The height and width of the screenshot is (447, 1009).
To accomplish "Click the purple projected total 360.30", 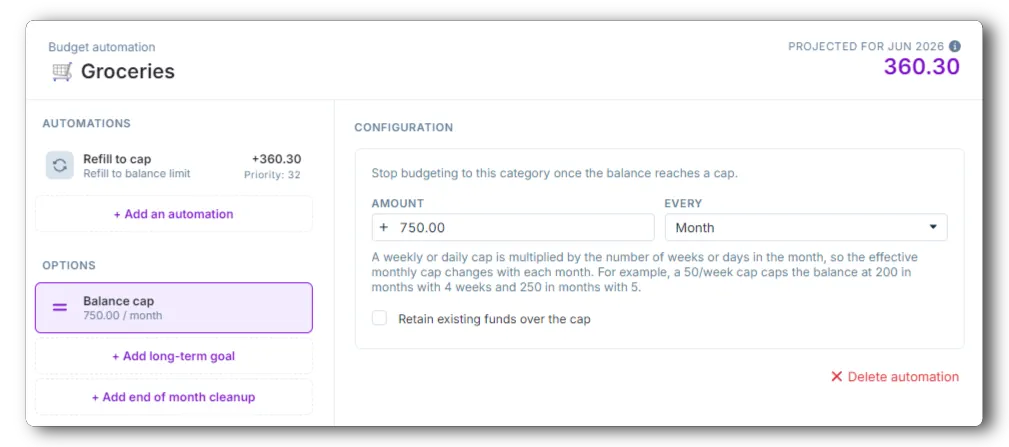I will (921, 66).
